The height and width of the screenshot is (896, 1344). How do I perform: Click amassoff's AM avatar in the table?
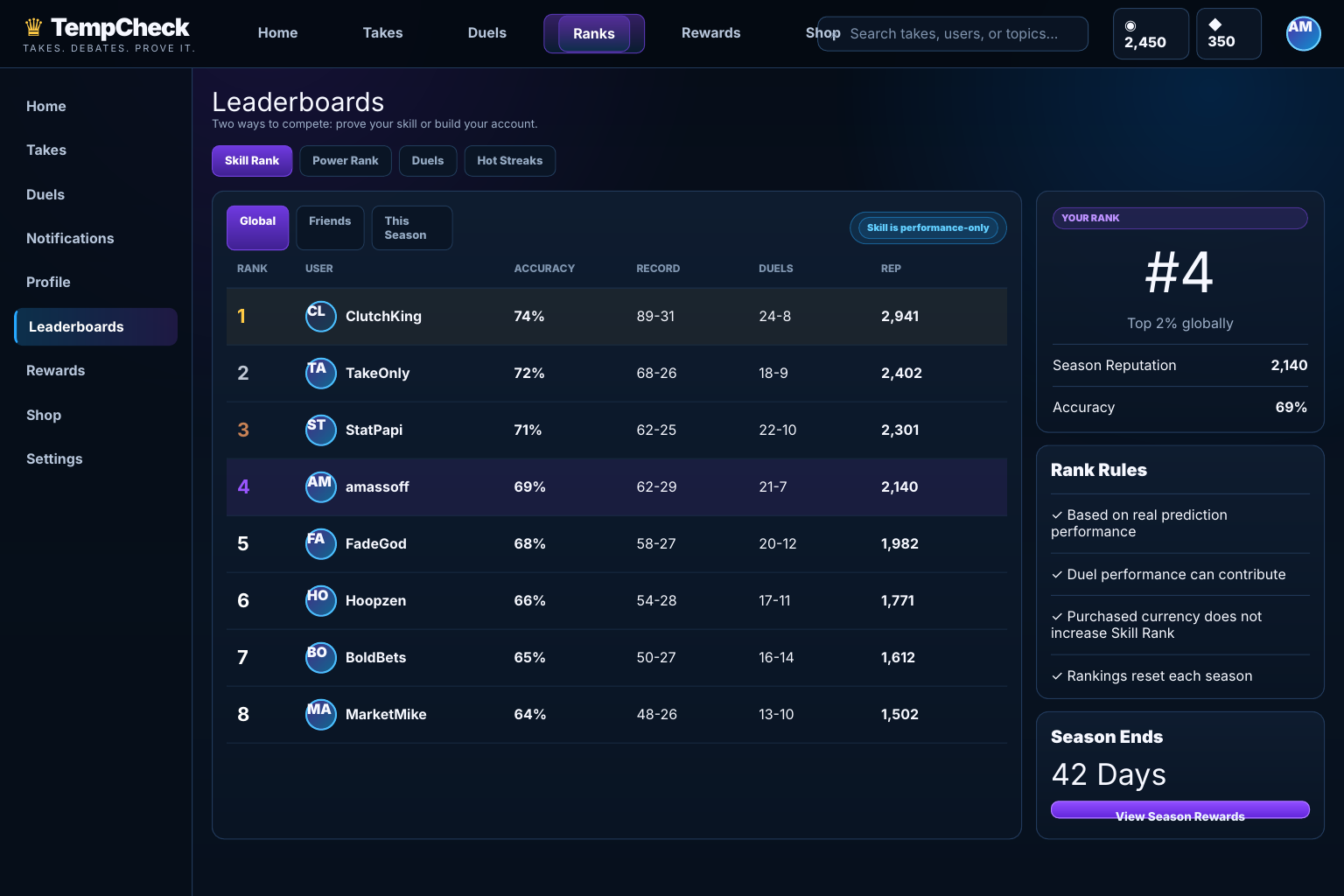[x=320, y=486]
